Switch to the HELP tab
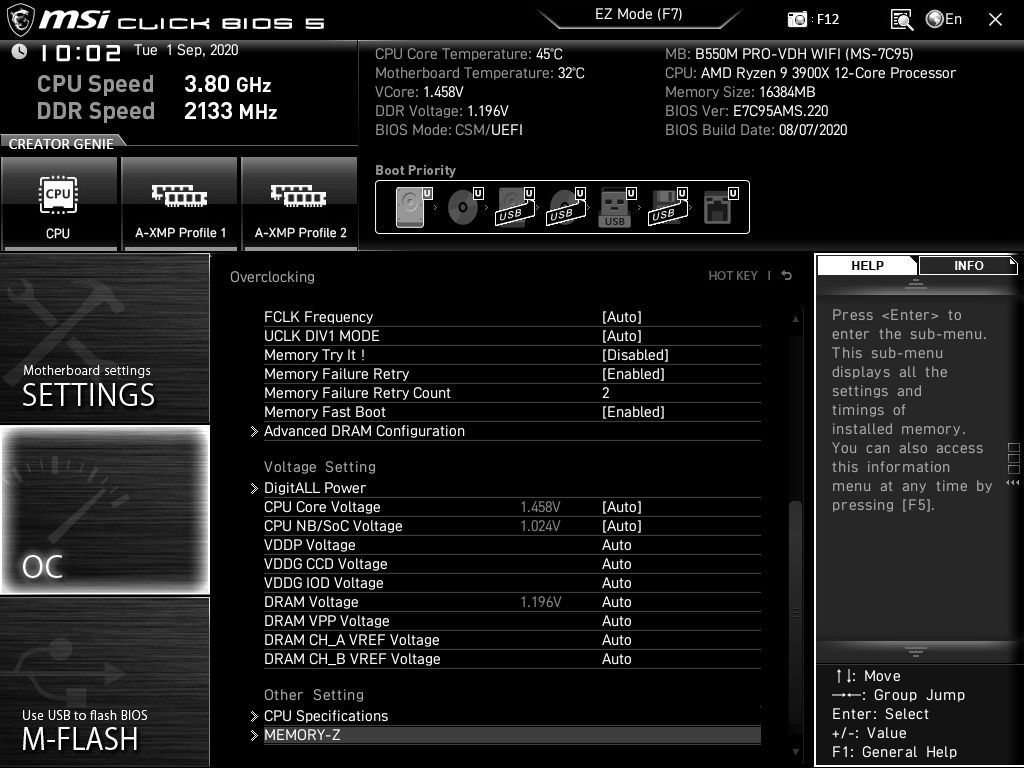1024x768 pixels. 867,266
